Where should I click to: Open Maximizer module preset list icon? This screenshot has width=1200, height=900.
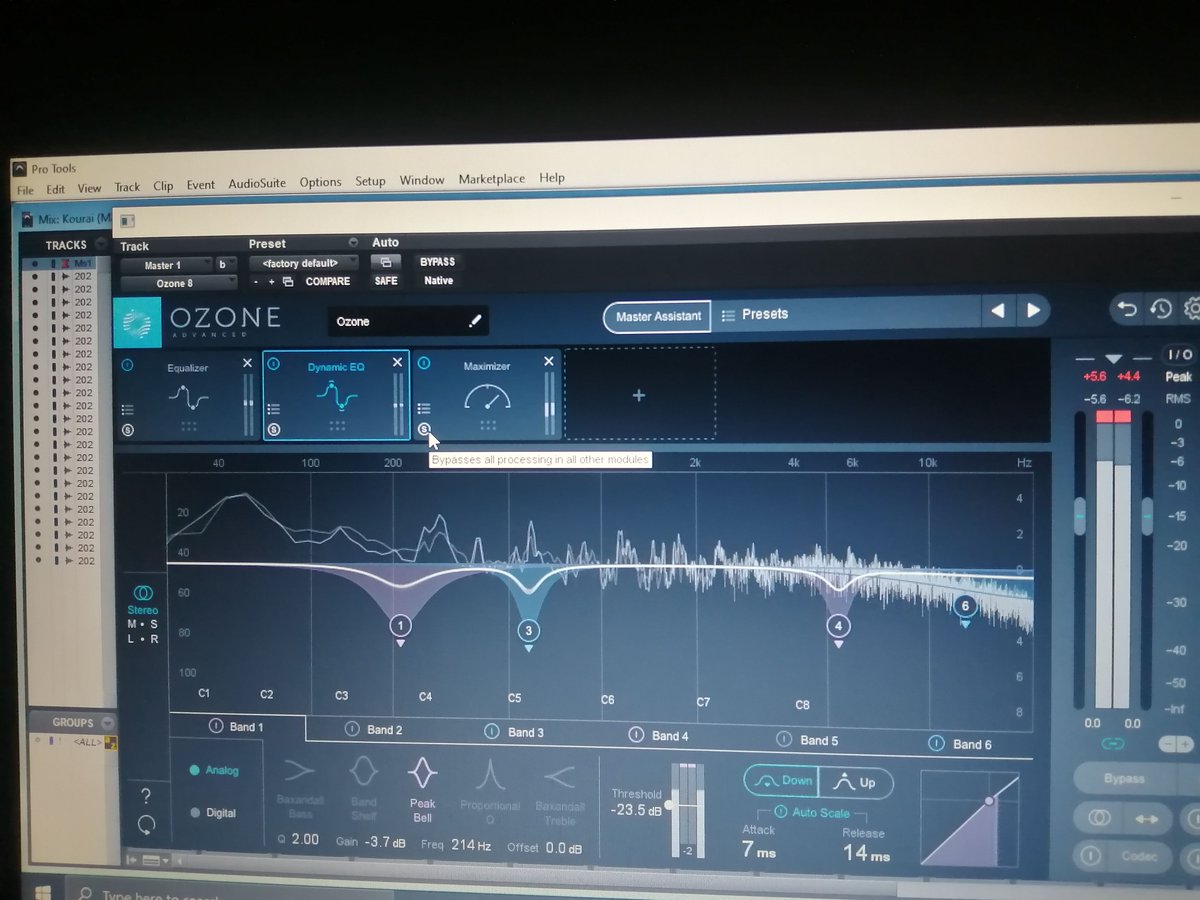[x=424, y=408]
